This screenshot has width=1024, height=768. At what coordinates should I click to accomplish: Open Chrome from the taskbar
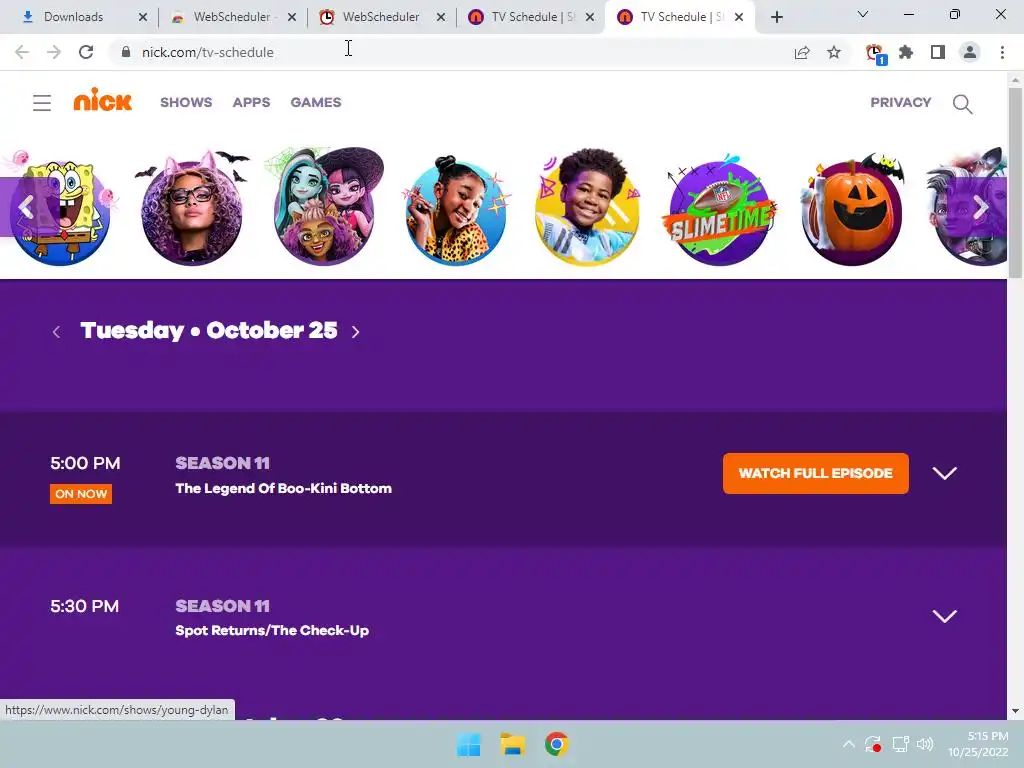(x=556, y=744)
